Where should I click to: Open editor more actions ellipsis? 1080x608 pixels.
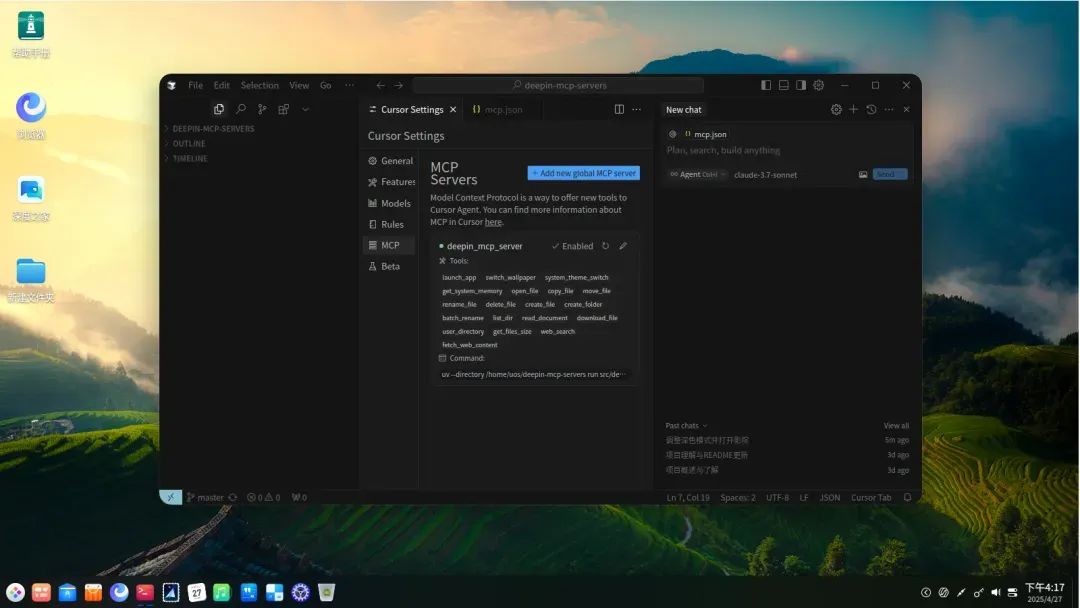coord(636,109)
